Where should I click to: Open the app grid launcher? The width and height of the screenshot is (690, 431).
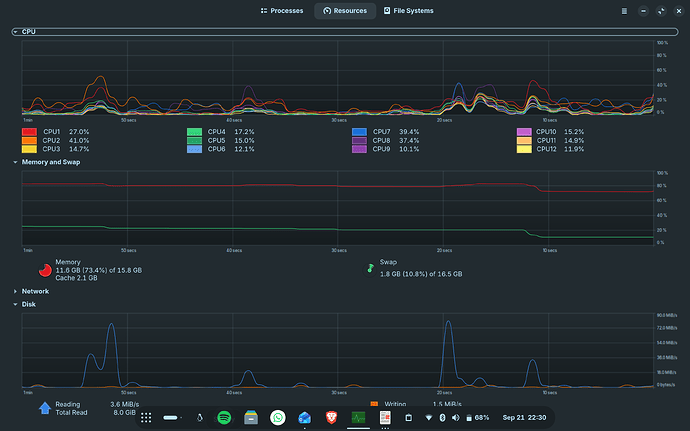tap(146, 417)
